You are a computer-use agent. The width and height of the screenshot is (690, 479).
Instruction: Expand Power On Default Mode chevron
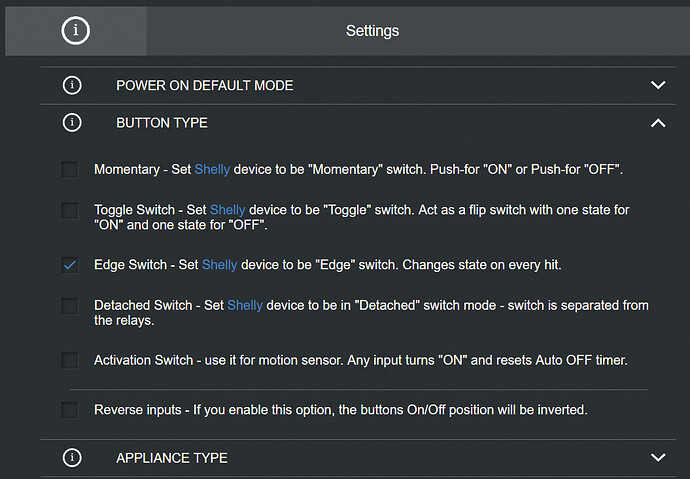click(x=657, y=85)
